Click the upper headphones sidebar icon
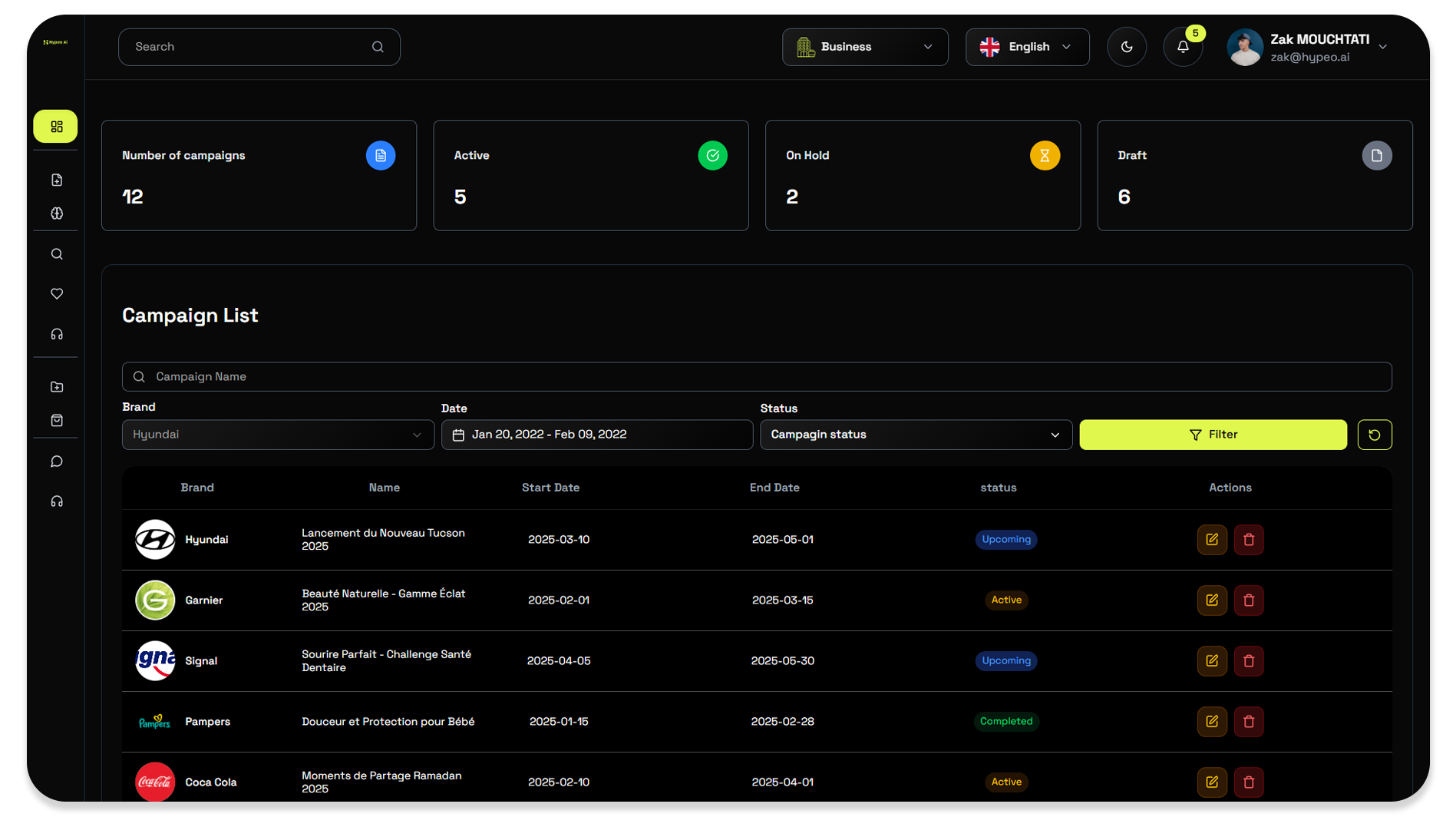1456x817 pixels. [57, 334]
